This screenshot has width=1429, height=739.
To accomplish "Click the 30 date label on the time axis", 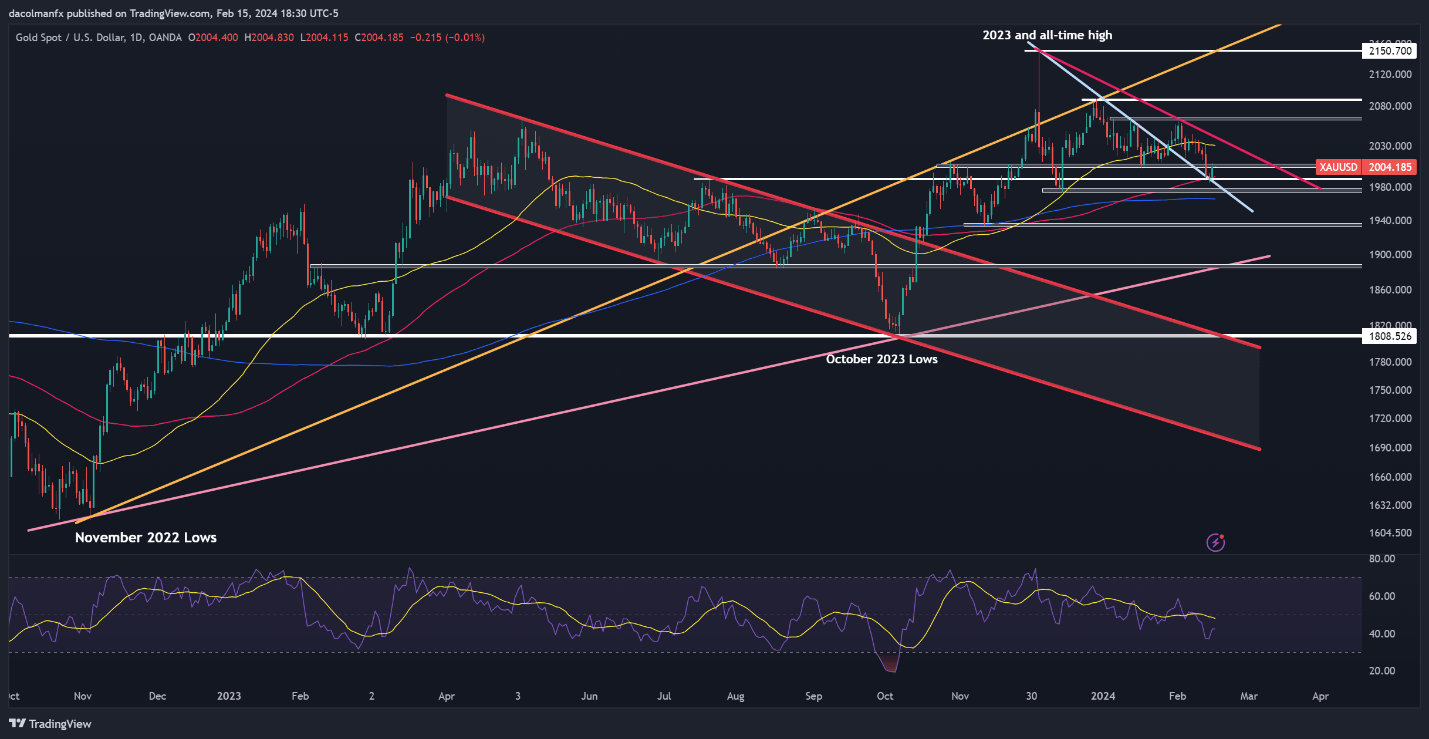I will [1030, 695].
